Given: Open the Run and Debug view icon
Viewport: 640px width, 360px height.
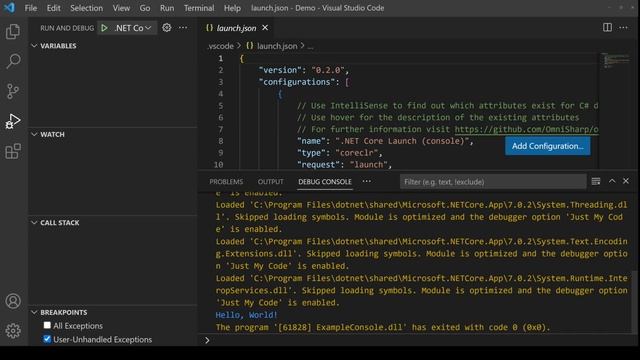Looking at the screenshot, I should click(x=13, y=121).
